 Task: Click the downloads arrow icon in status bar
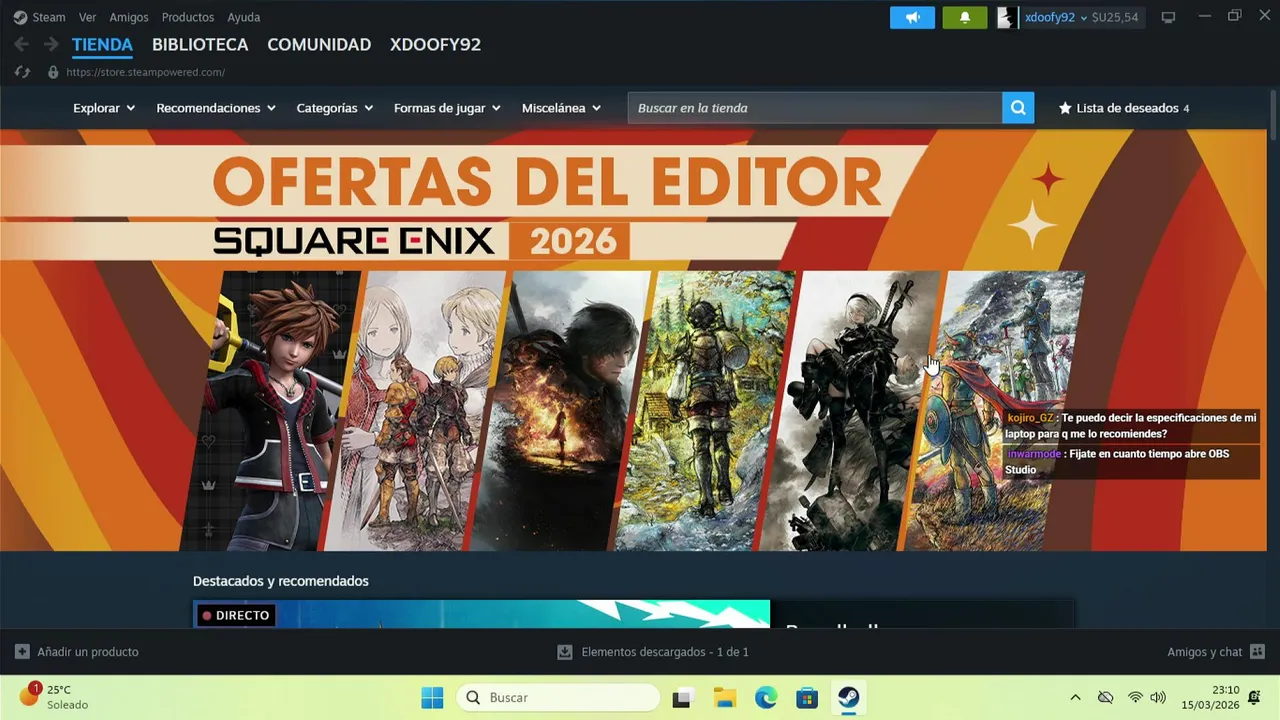tap(565, 652)
